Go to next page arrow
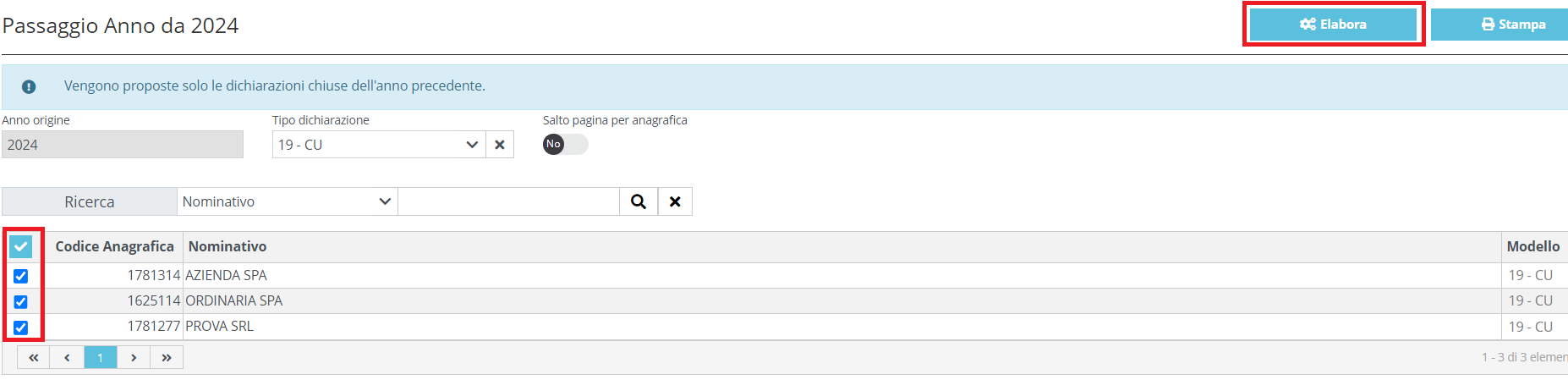This screenshot has height=380, width=1568. point(134,357)
